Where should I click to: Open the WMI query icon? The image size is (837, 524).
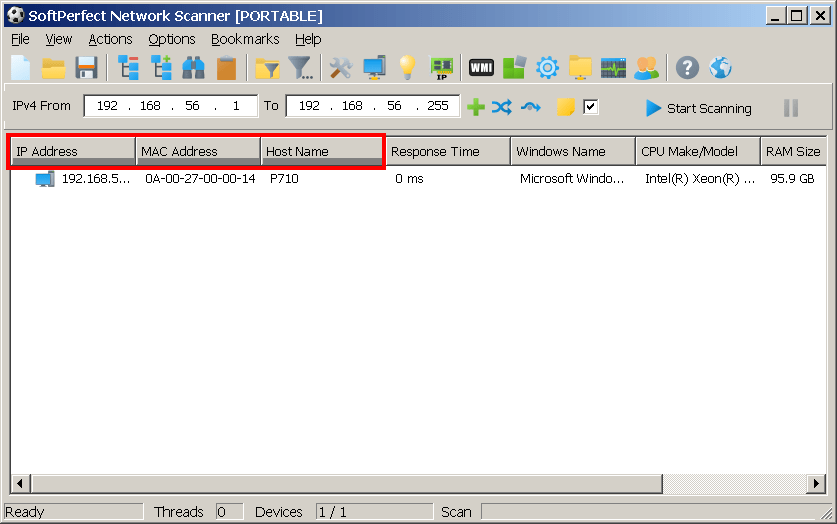(481, 68)
